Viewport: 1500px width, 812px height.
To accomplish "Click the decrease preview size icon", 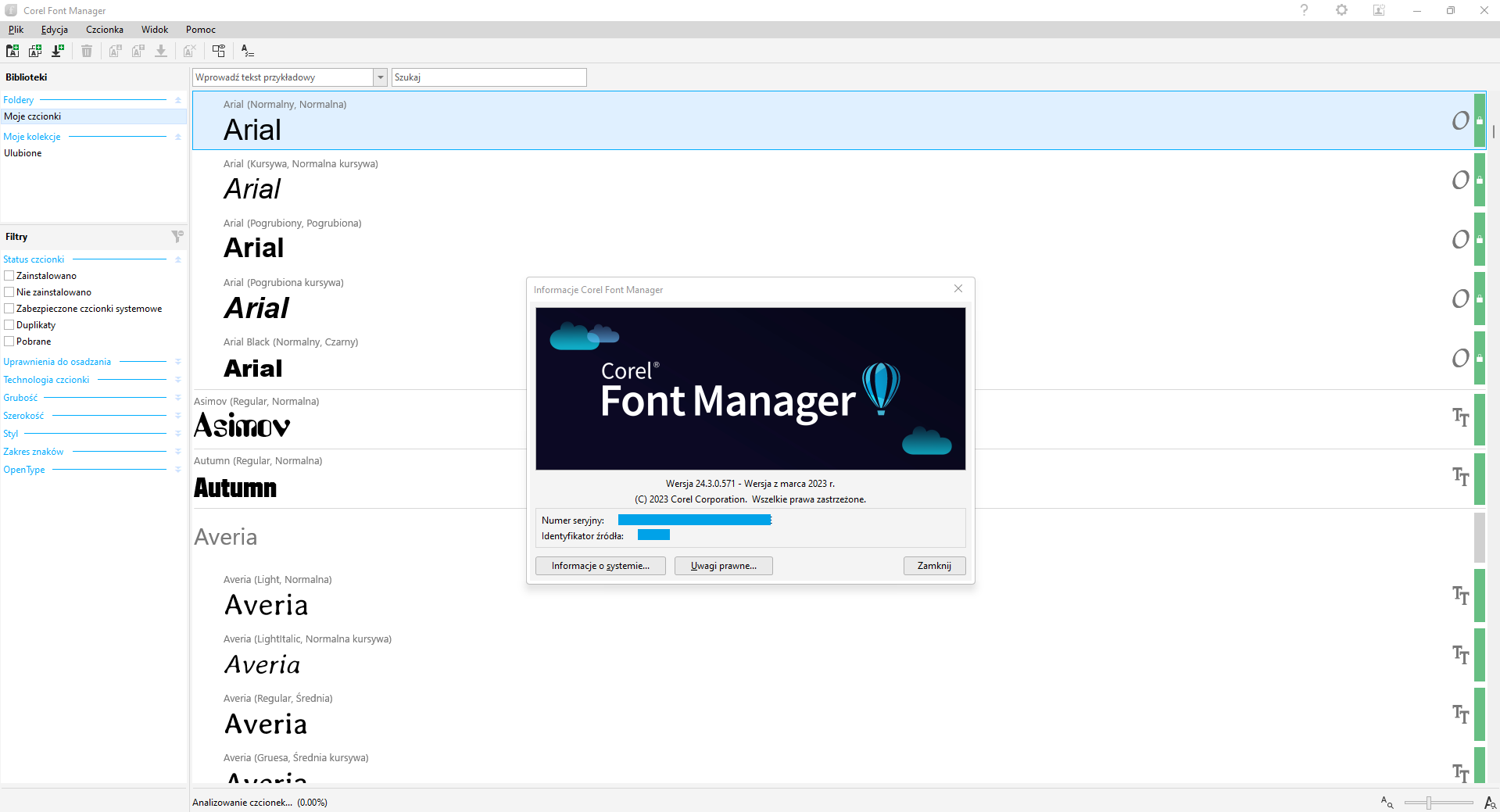I will tap(1387, 803).
